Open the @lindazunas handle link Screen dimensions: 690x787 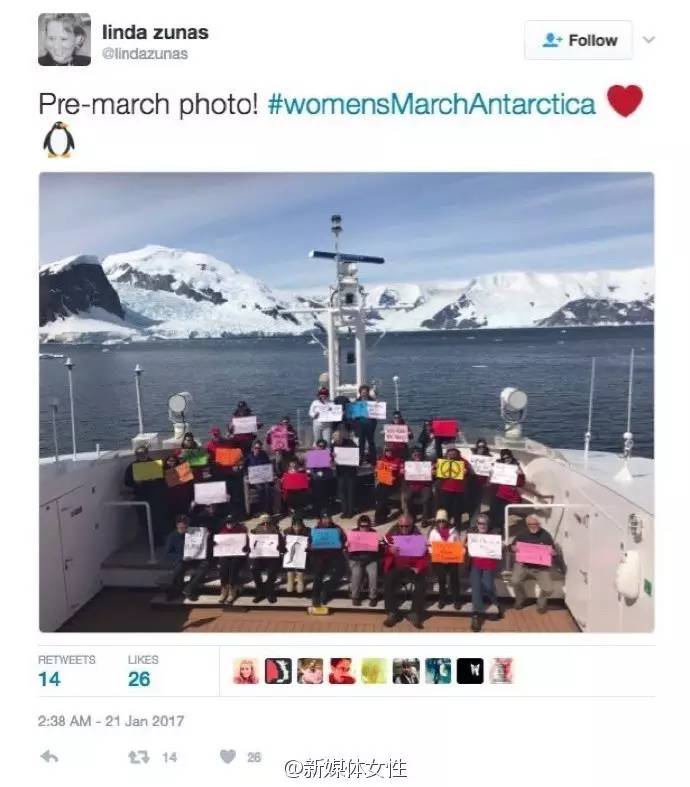[x=145, y=54]
